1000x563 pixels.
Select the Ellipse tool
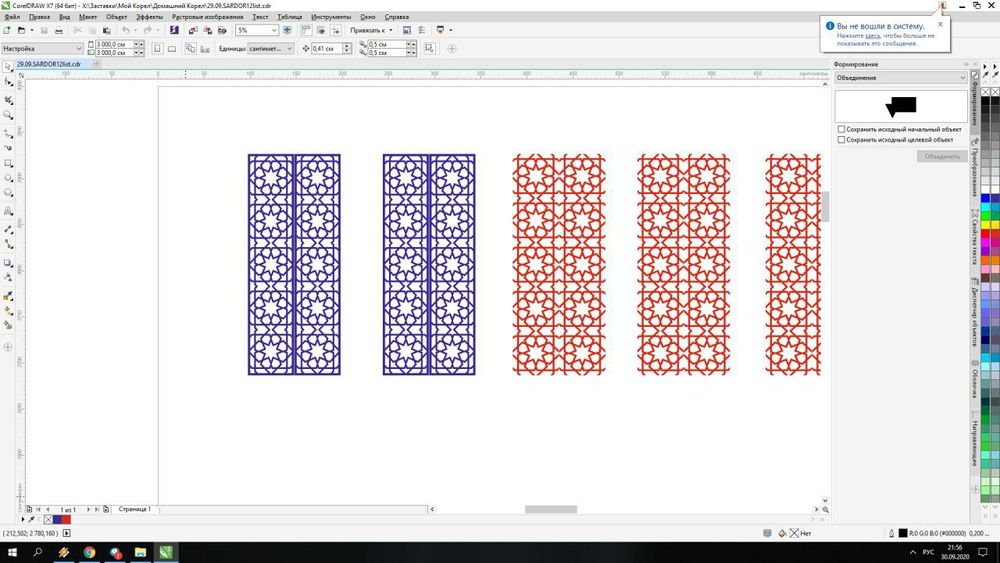tap(8, 178)
